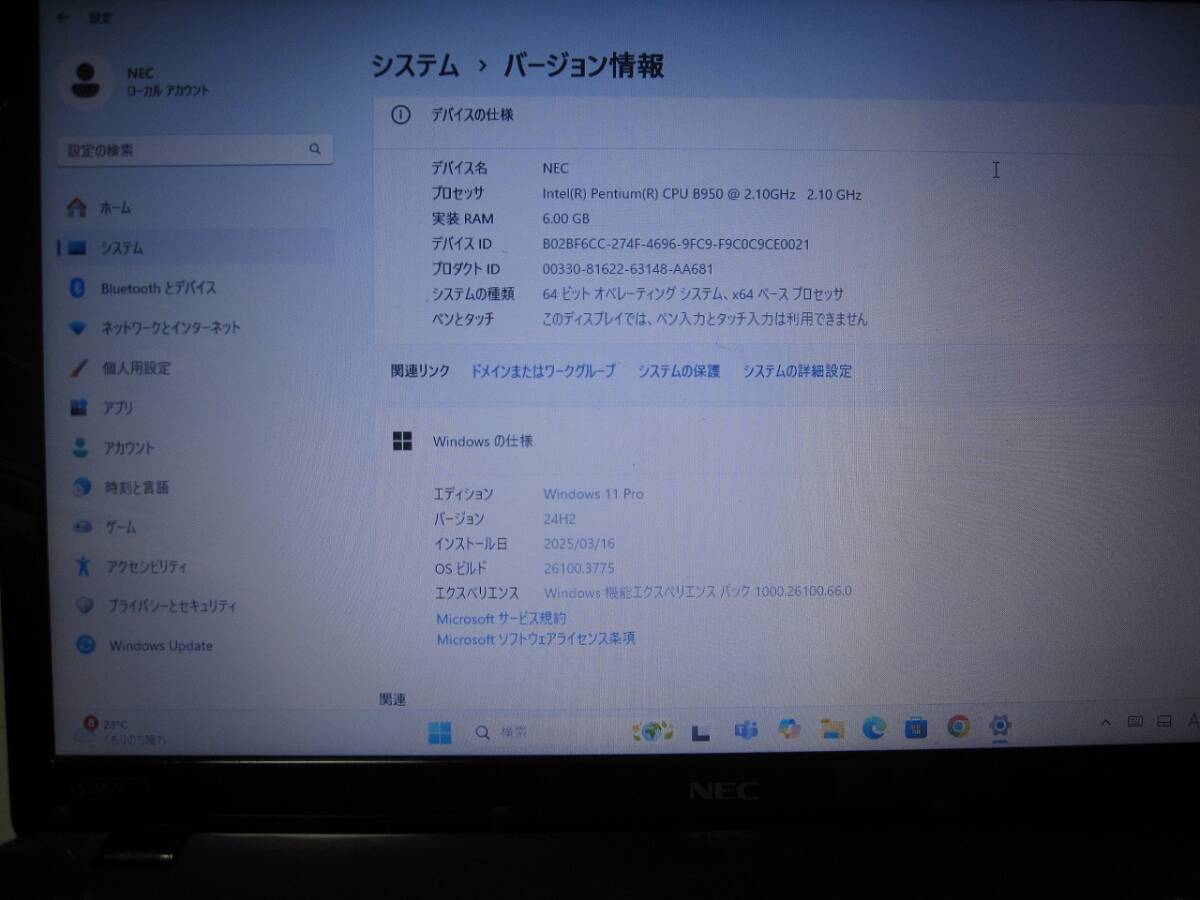Screen dimensions: 1200x900
Task: Open システムの保護 link
Action: [679, 371]
